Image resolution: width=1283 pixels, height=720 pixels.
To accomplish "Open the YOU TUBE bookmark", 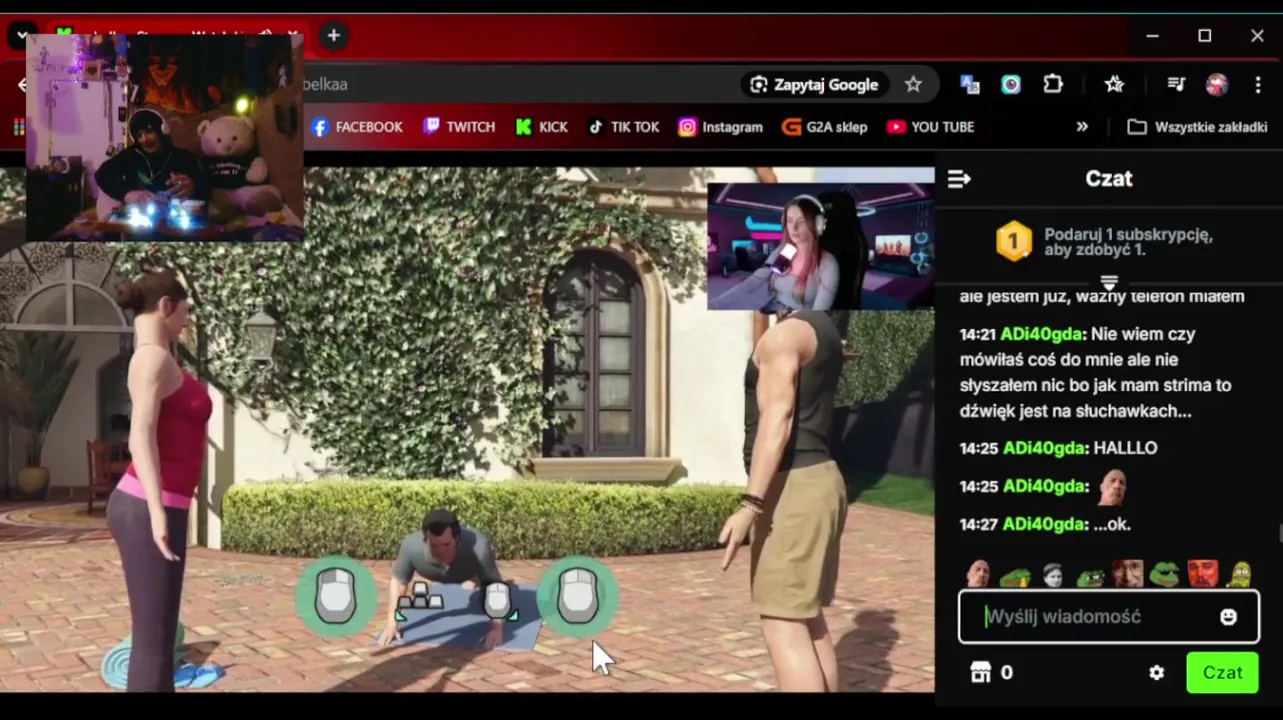I will click(x=930, y=127).
